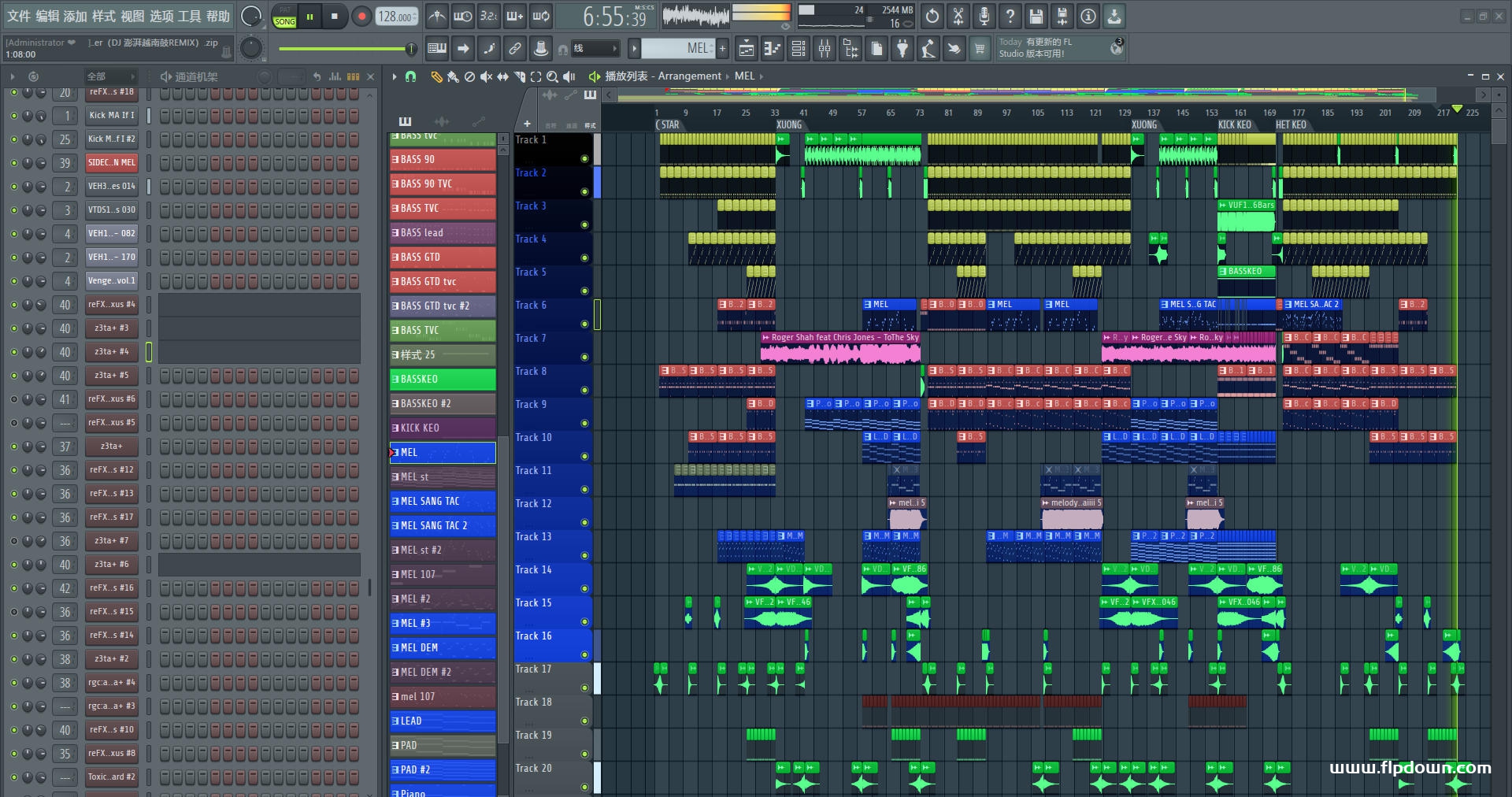Mute Track 10 using its green dot
The image size is (1512, 797).
click(584, 456)
